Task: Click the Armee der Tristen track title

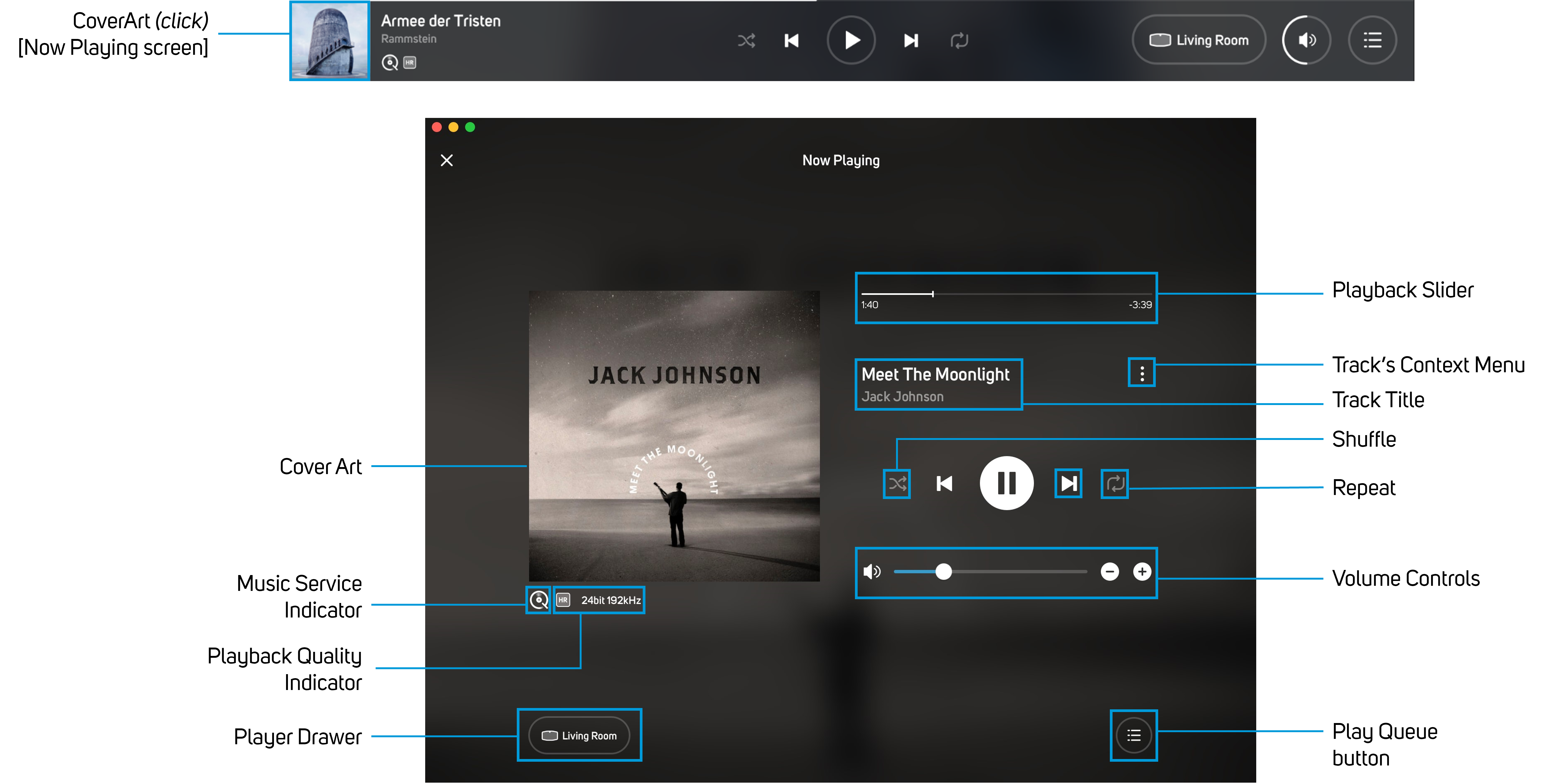Action: point(441,21)
